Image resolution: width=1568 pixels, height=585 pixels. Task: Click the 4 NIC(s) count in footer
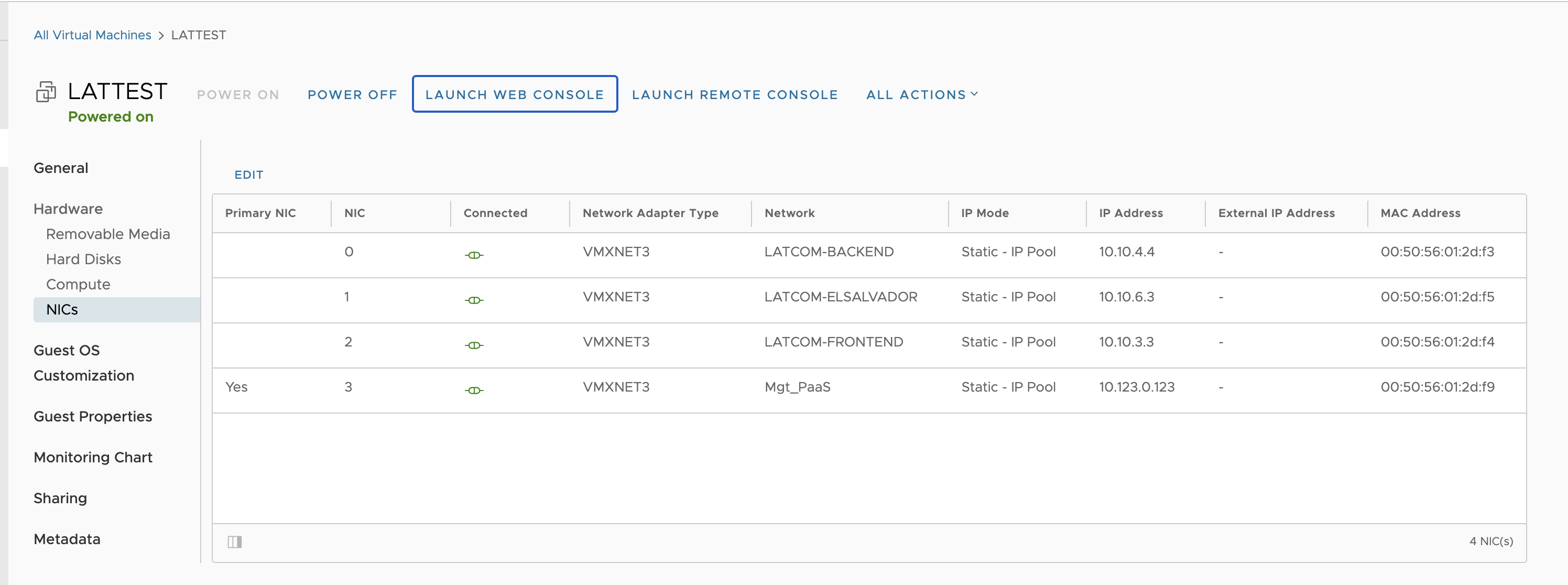click(x=1490, y=541)
